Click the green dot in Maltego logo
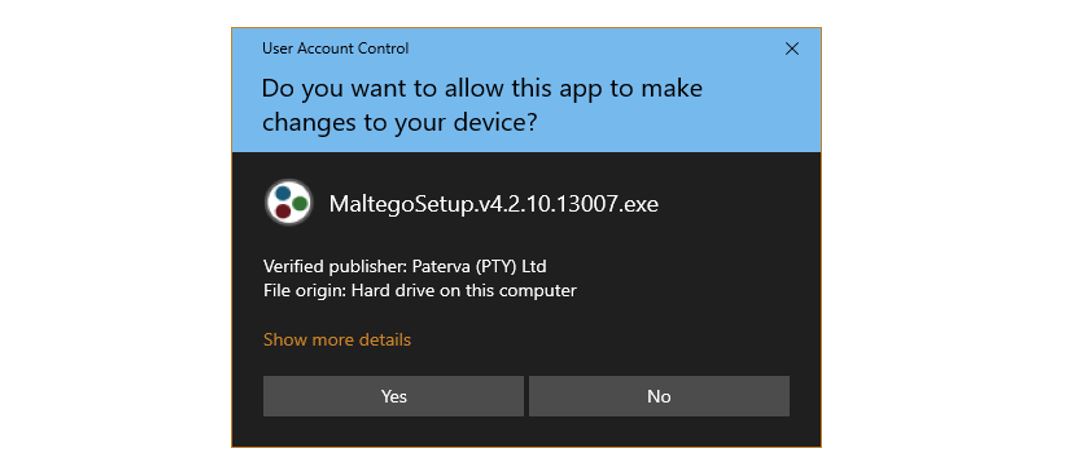Screen dimensions: 1075x471 click(300, 203)
